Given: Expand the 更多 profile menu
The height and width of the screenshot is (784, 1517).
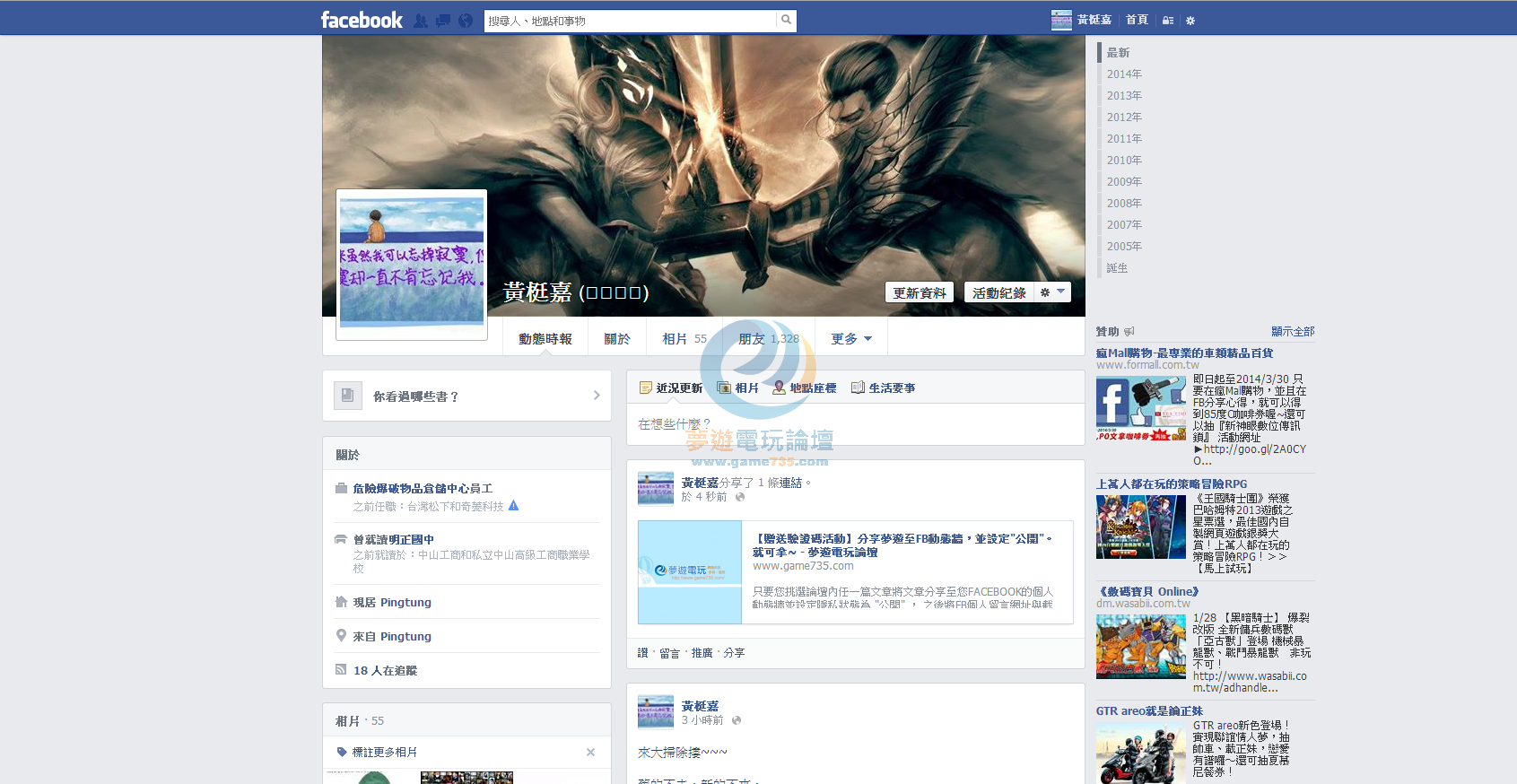Looking at the screenshot, I should [851, 338].
